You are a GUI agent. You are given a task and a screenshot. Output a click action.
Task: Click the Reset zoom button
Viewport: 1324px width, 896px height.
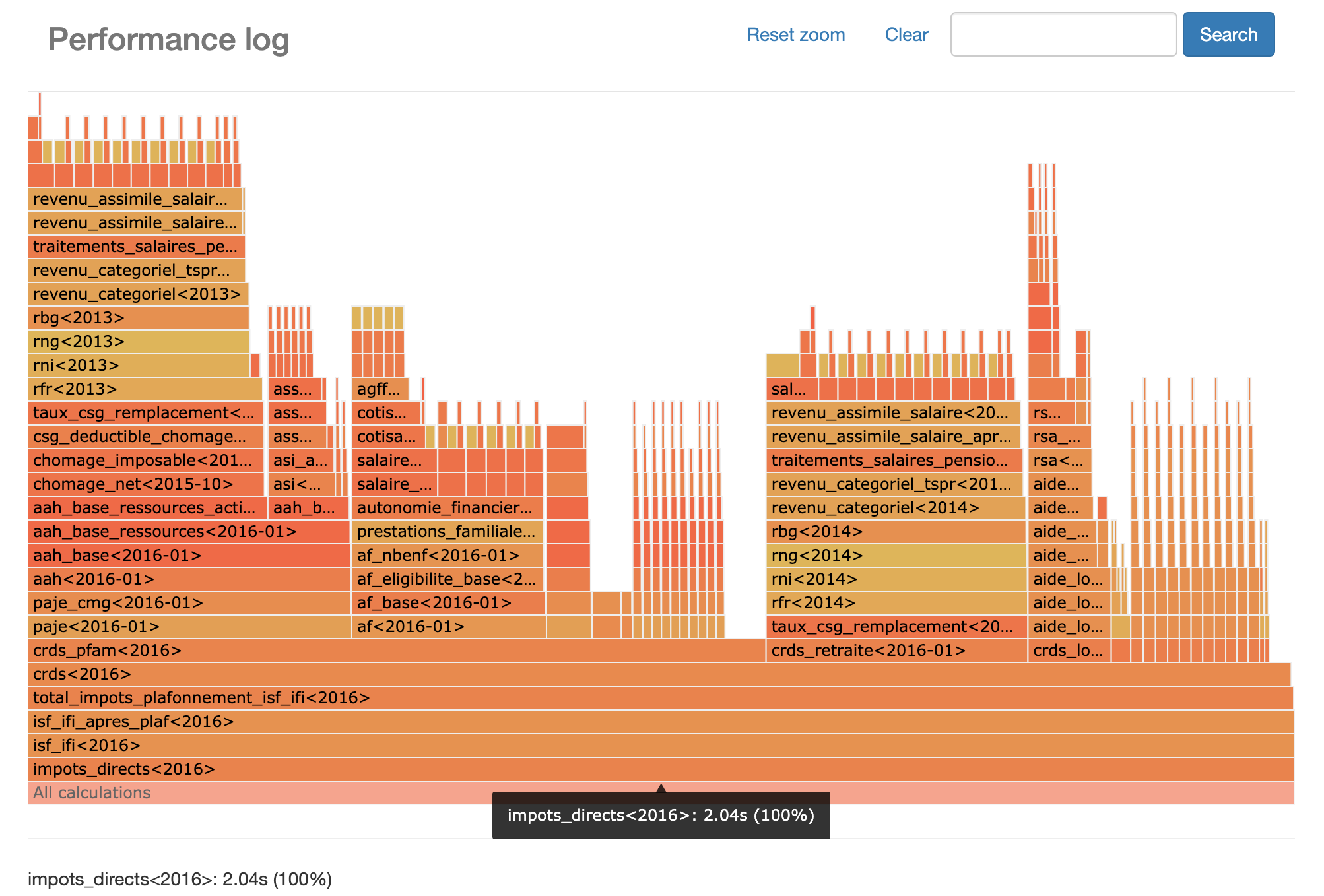tap(796, 35)
